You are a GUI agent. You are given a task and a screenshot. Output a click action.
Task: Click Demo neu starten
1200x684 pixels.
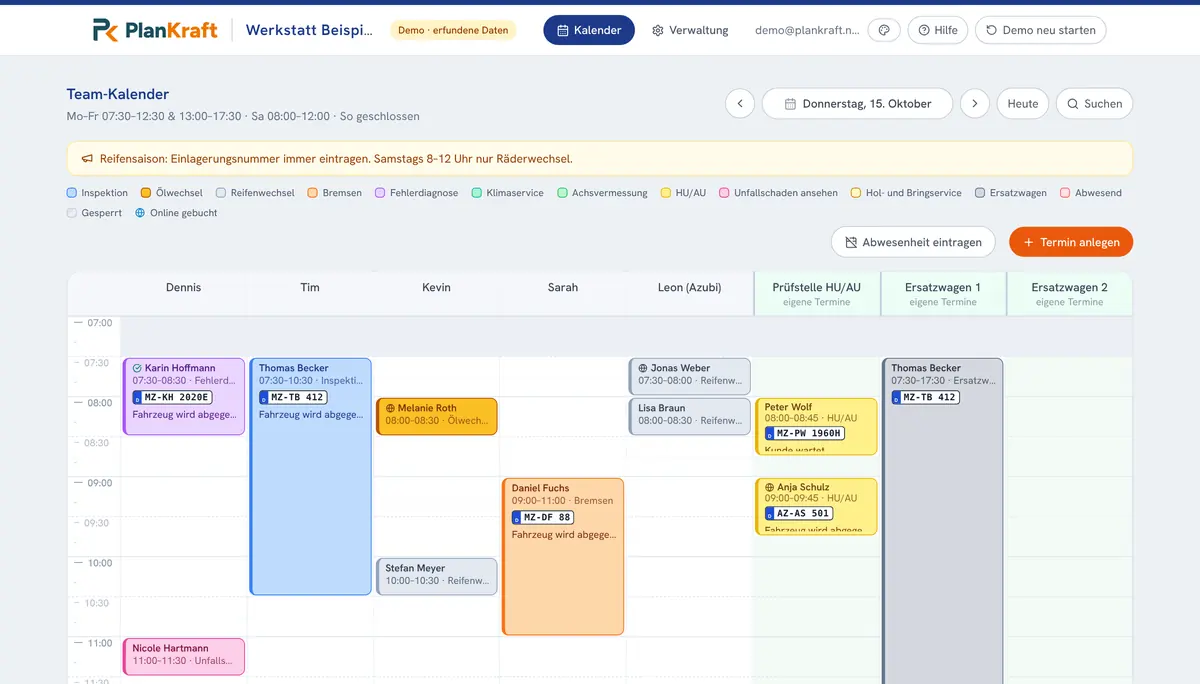click(x=1040, y=30)
